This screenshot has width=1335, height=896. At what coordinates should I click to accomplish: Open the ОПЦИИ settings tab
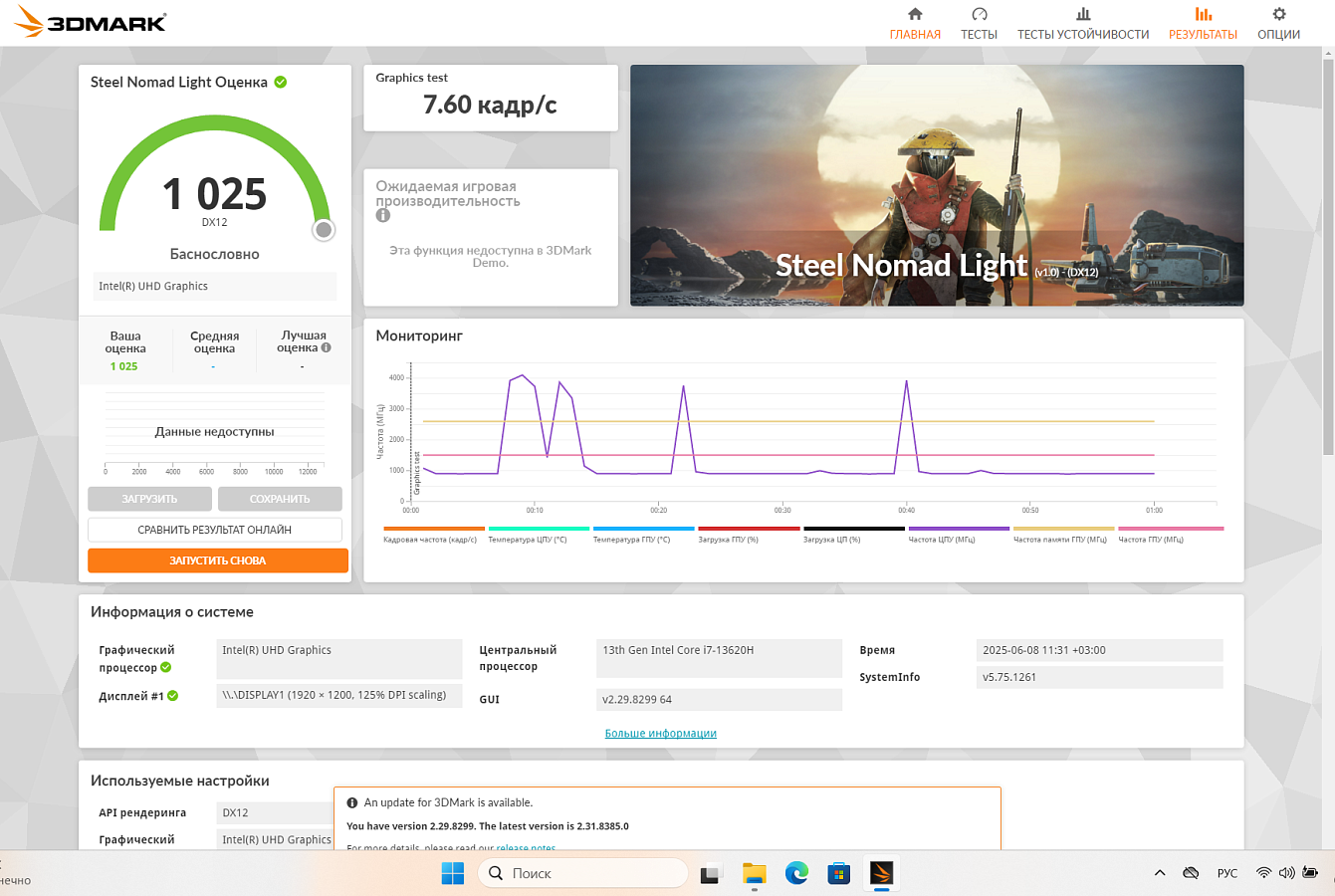[1278, 25]
